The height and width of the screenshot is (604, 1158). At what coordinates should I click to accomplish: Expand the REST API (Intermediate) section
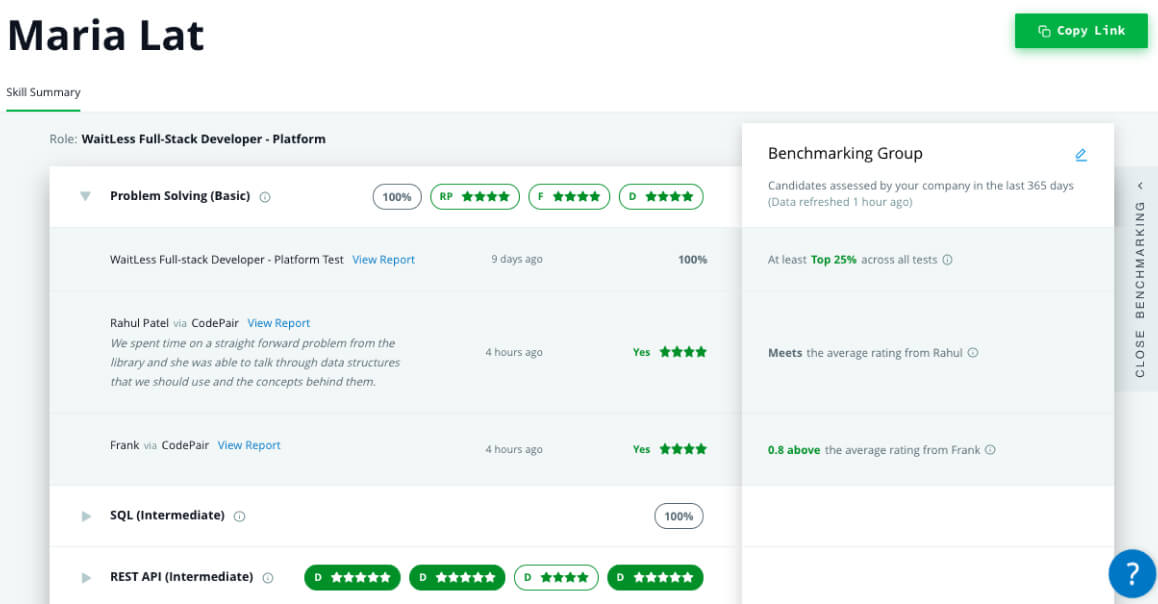click(x=85, y=577)
